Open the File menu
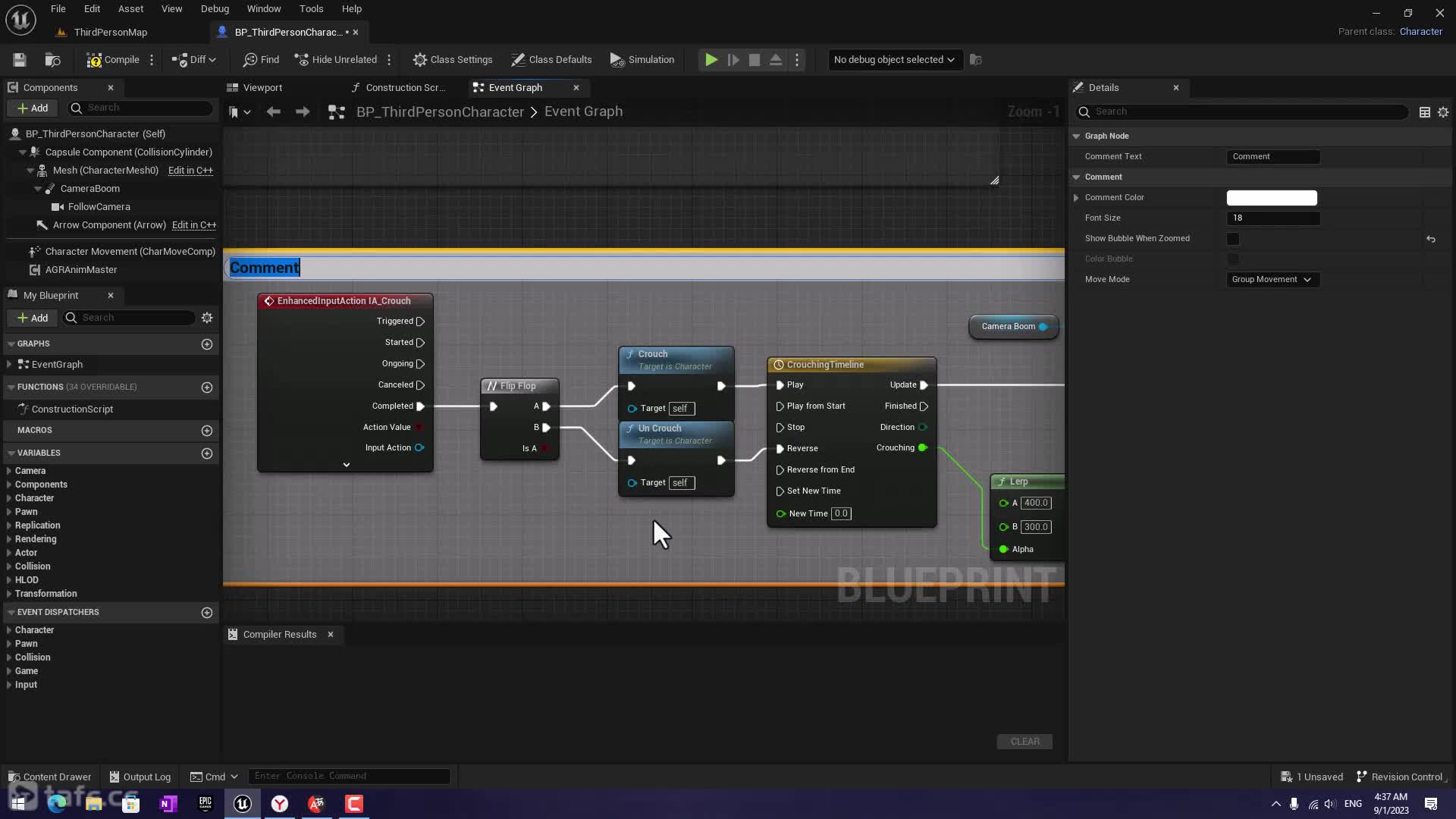 pos(58,9)
